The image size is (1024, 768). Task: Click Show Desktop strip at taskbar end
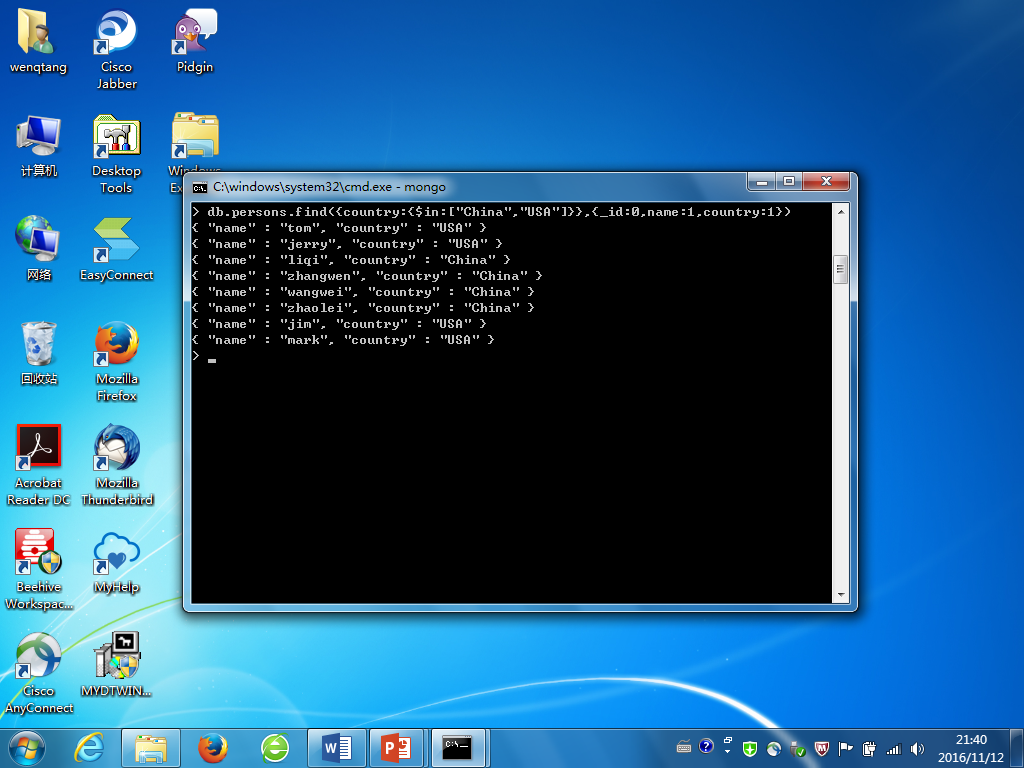[x=1018, y=748]
